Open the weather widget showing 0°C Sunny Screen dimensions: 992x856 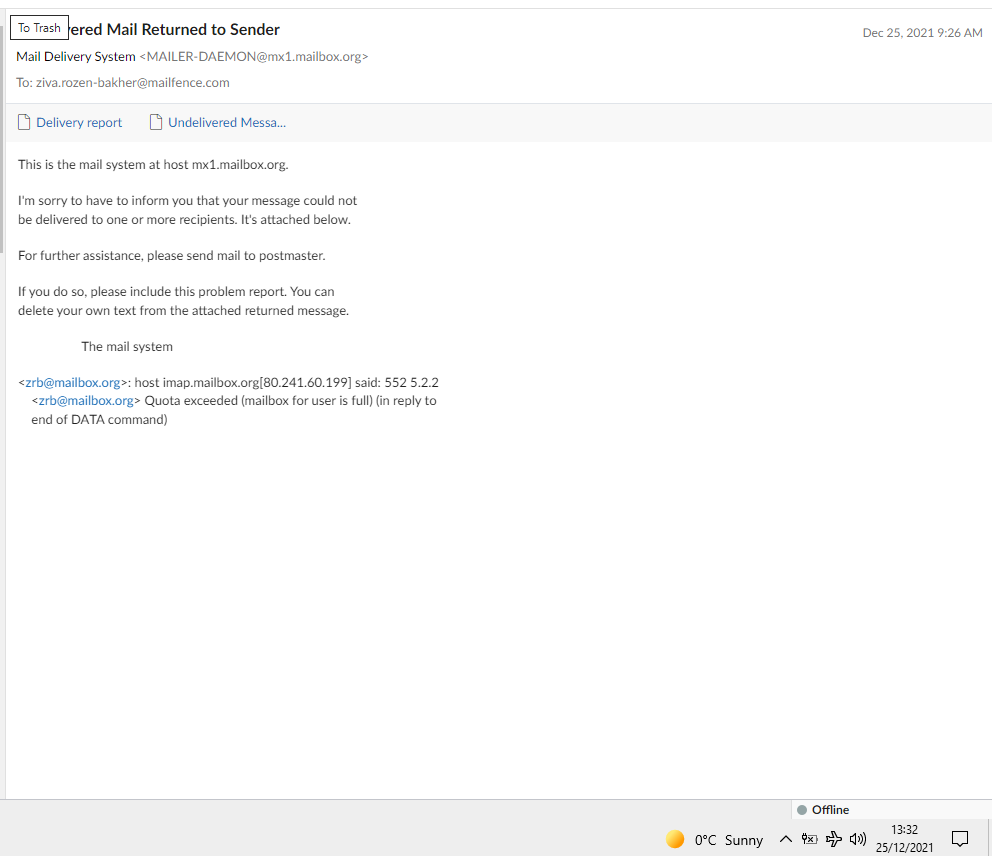(715, 840)
